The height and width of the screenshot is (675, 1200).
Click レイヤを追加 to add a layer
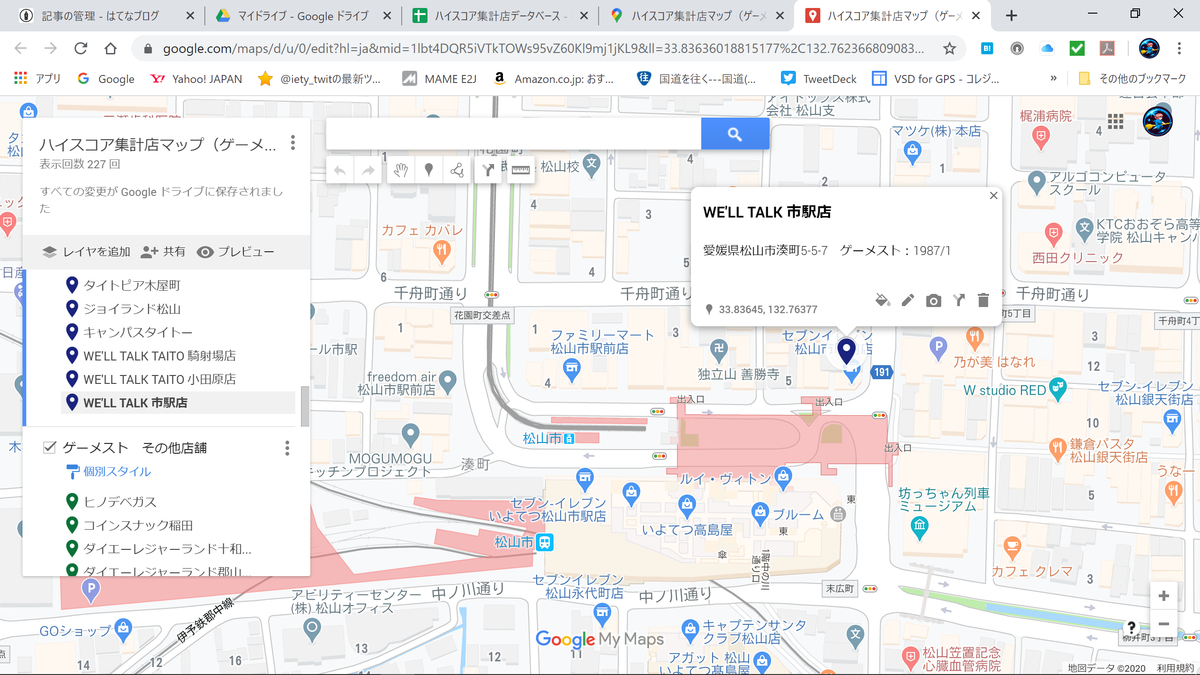(86, 252)
